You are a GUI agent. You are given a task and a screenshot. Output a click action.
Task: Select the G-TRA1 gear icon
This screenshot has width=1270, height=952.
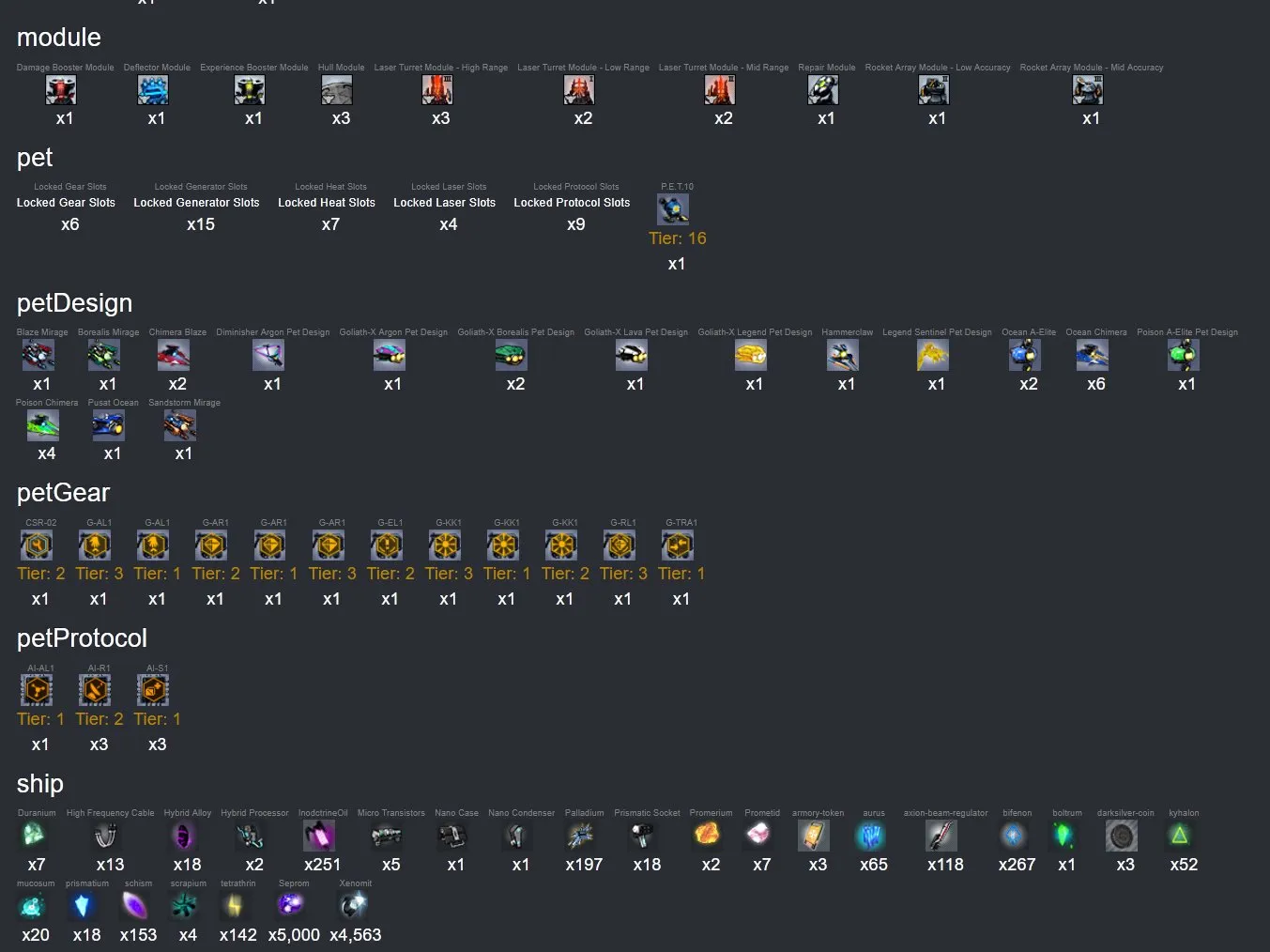[x=678, y=545]
